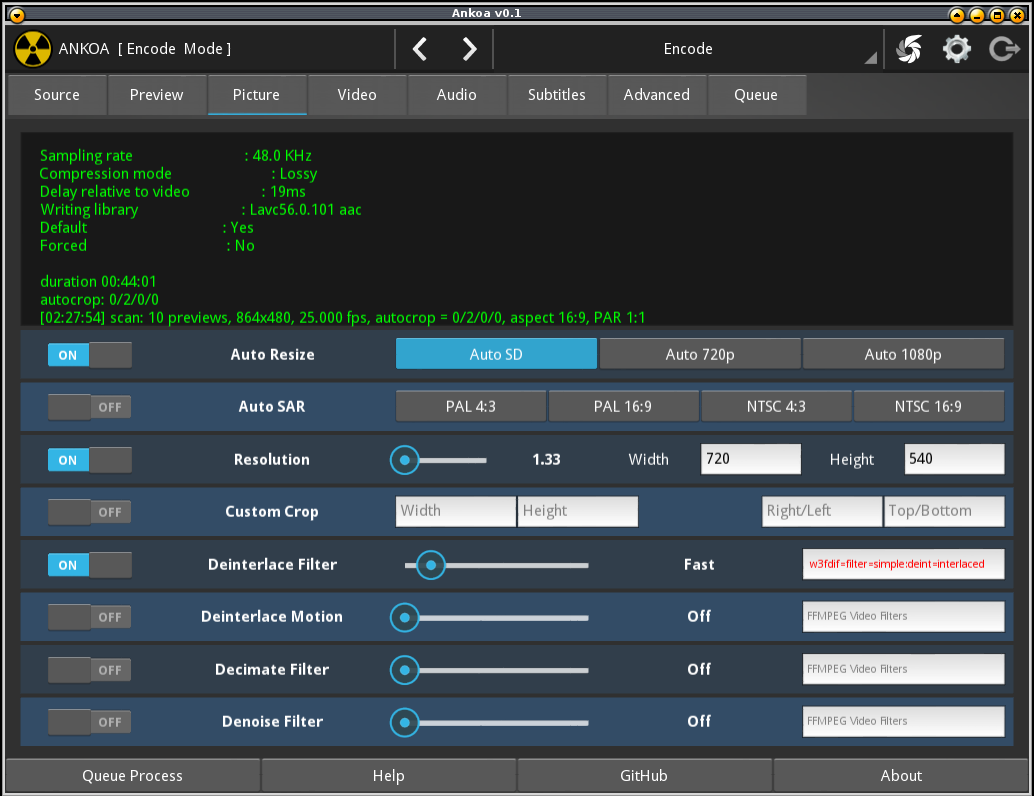This screenshot has width=1034, height=796.
Task: Open the Advanced tab
Action: pyautogui.click(x=657, y=95)
